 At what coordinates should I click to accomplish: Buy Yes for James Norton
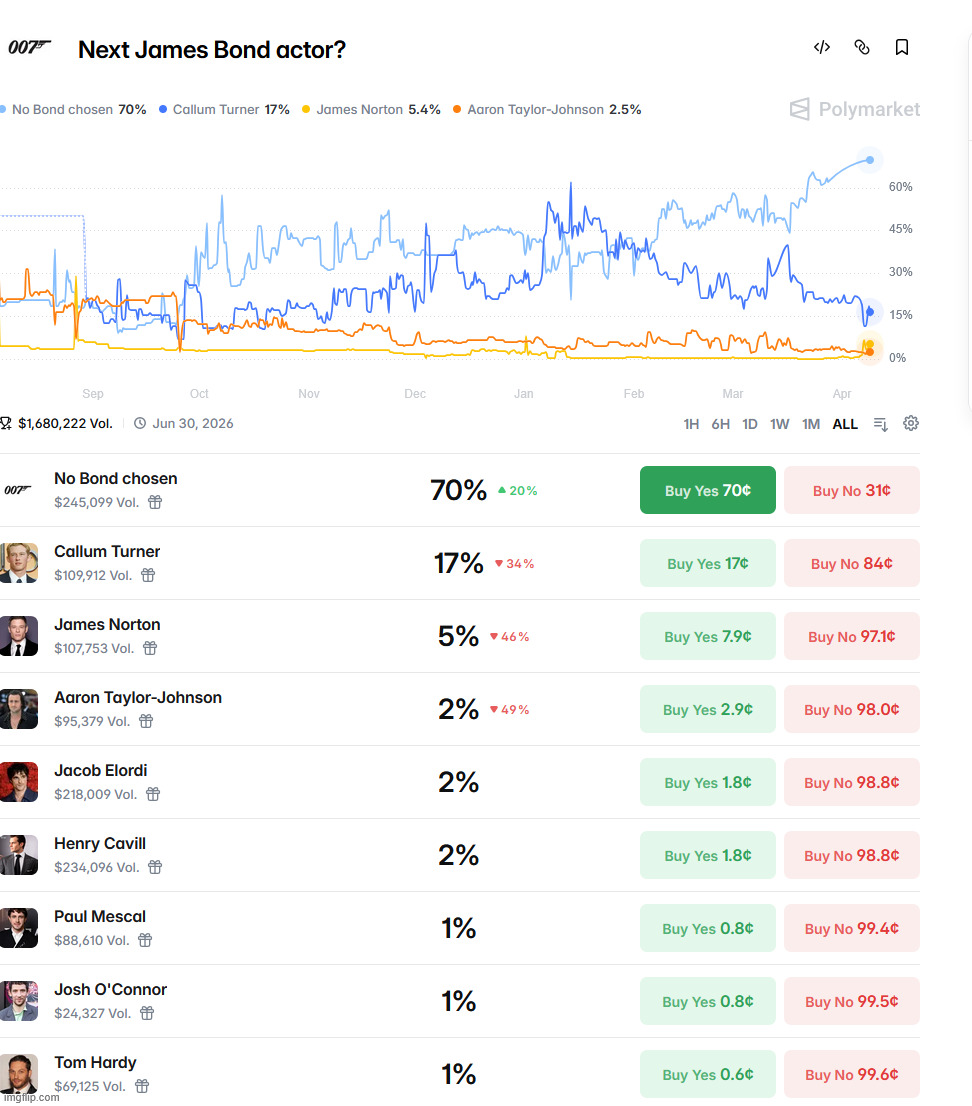(707, 636)
